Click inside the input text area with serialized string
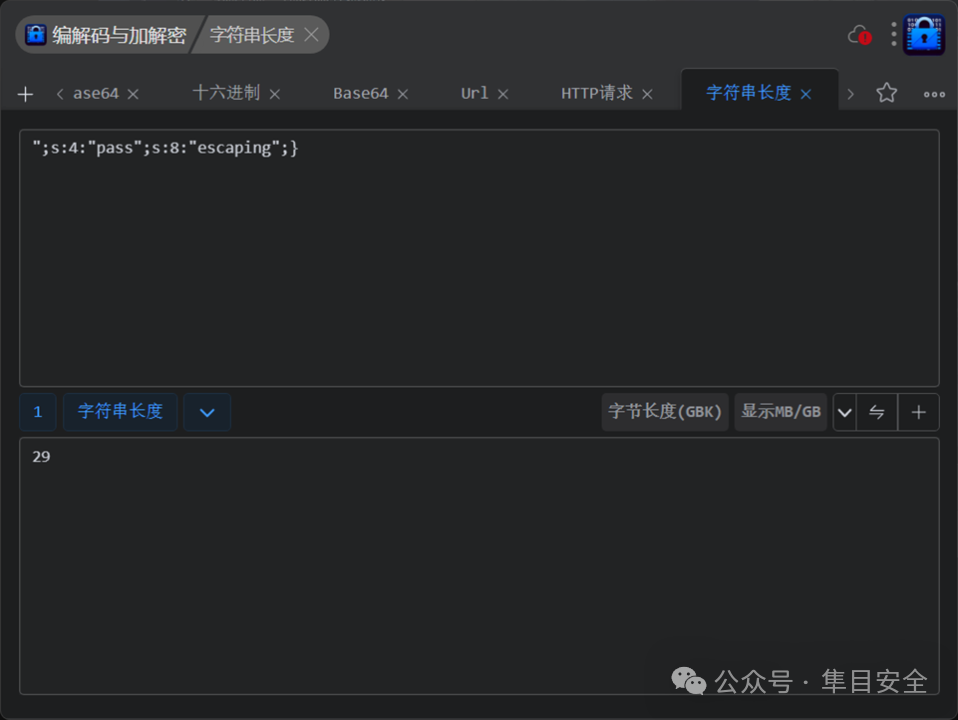958x720 pixels. point(479,258)
